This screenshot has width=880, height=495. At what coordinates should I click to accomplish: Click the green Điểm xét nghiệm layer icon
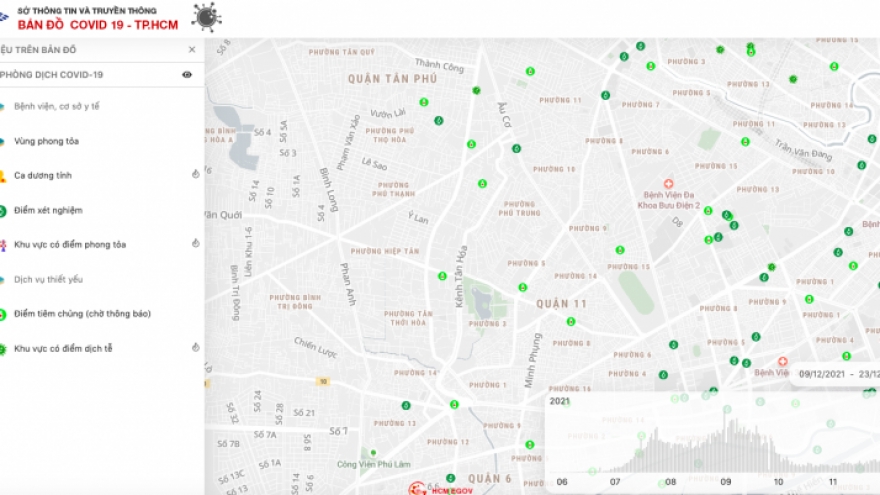[x=4, y=210]
